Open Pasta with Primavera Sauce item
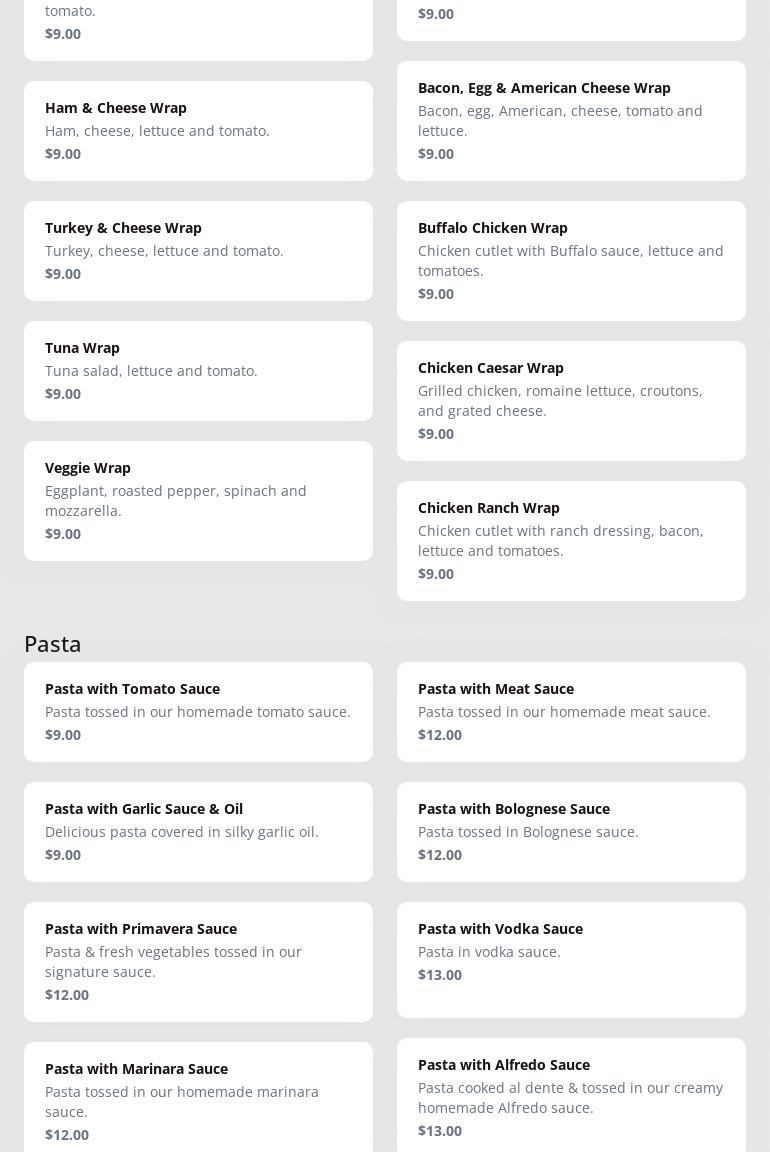The width and height of the screenshot is (770, 1152). 198,961
